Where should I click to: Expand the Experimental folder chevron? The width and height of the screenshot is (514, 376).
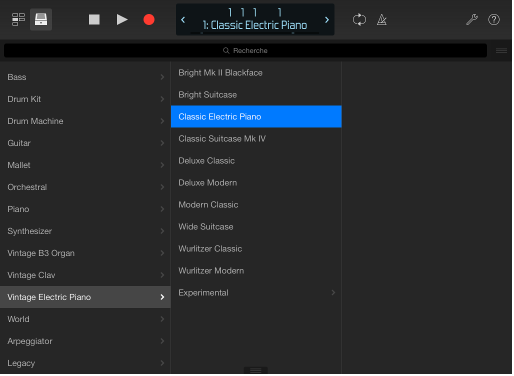point(333,293)
